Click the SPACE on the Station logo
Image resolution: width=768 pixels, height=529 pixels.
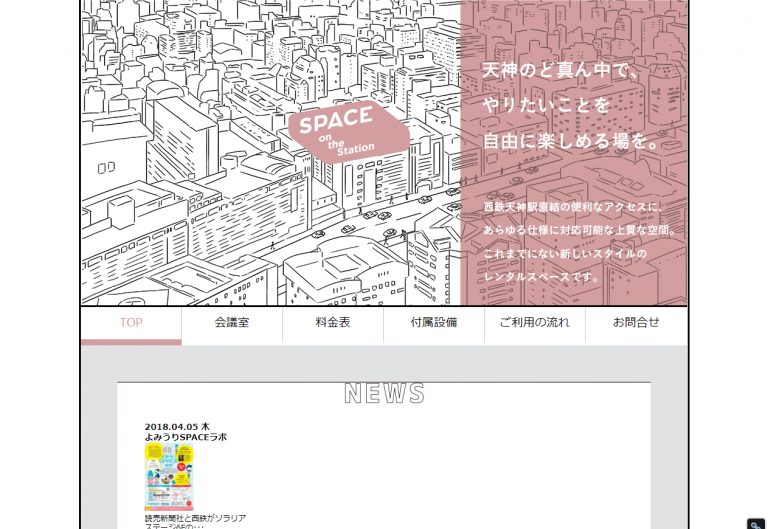click(x=348, y=131)
